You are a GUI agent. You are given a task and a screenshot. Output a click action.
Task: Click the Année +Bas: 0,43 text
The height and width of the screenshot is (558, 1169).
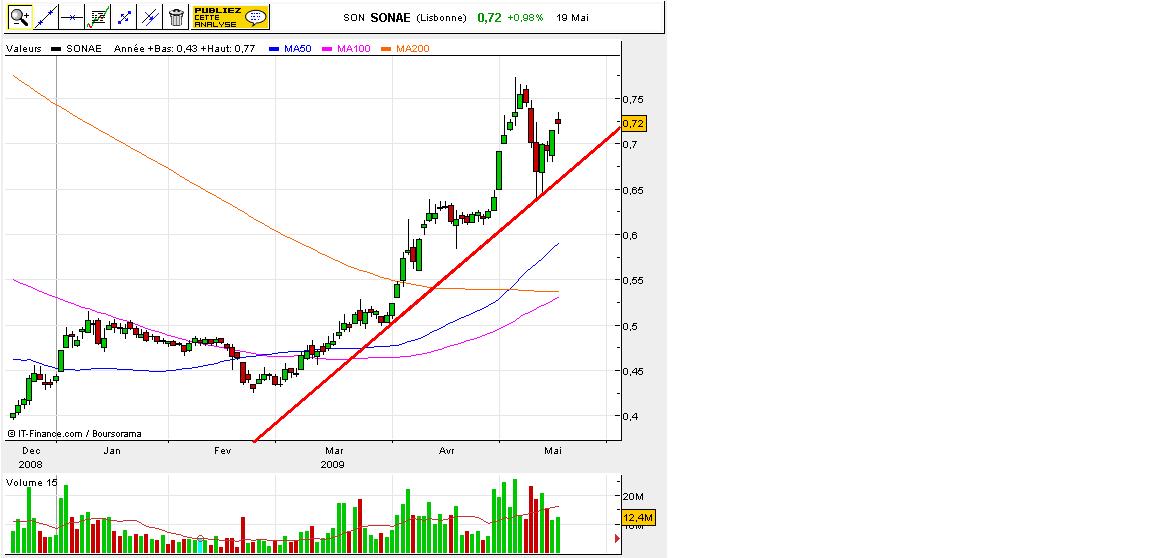pyautogui.click(x=157, y=48)
